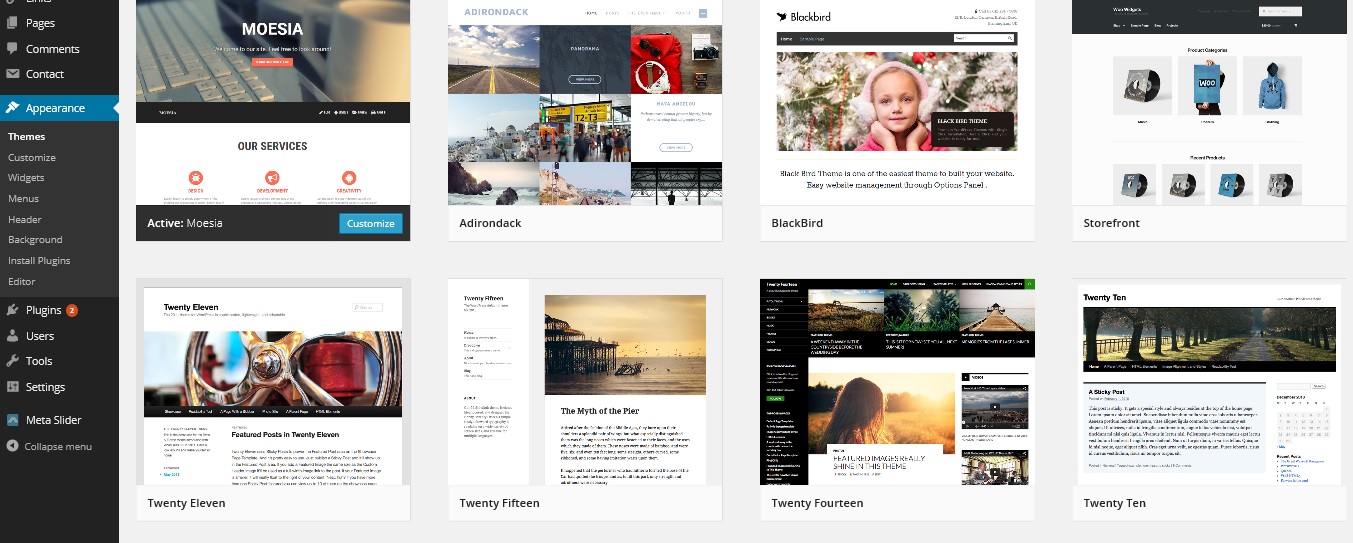
Task: Click the Twenty Fifteen theme name
Action: pyautogui.click(x=499, y=503)
